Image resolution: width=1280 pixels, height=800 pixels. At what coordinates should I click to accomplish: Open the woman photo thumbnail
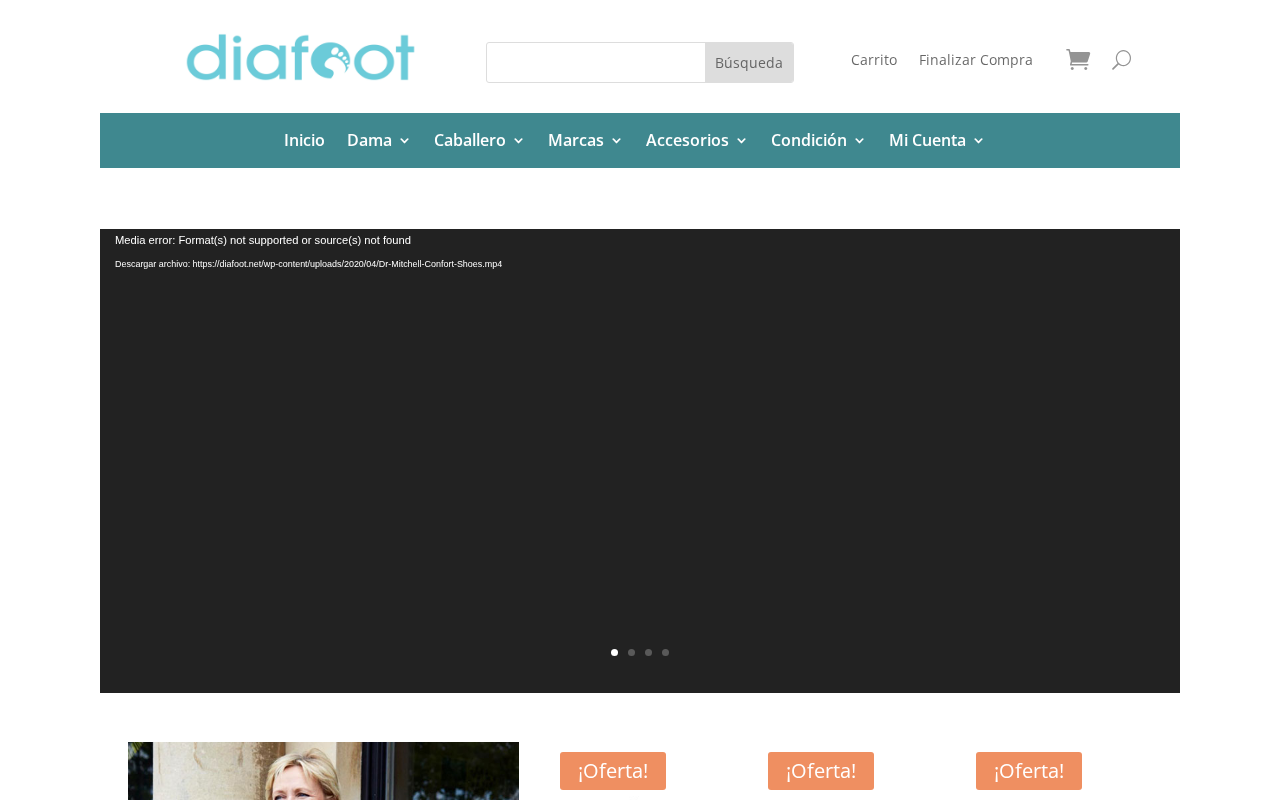[x=323, y=771]
